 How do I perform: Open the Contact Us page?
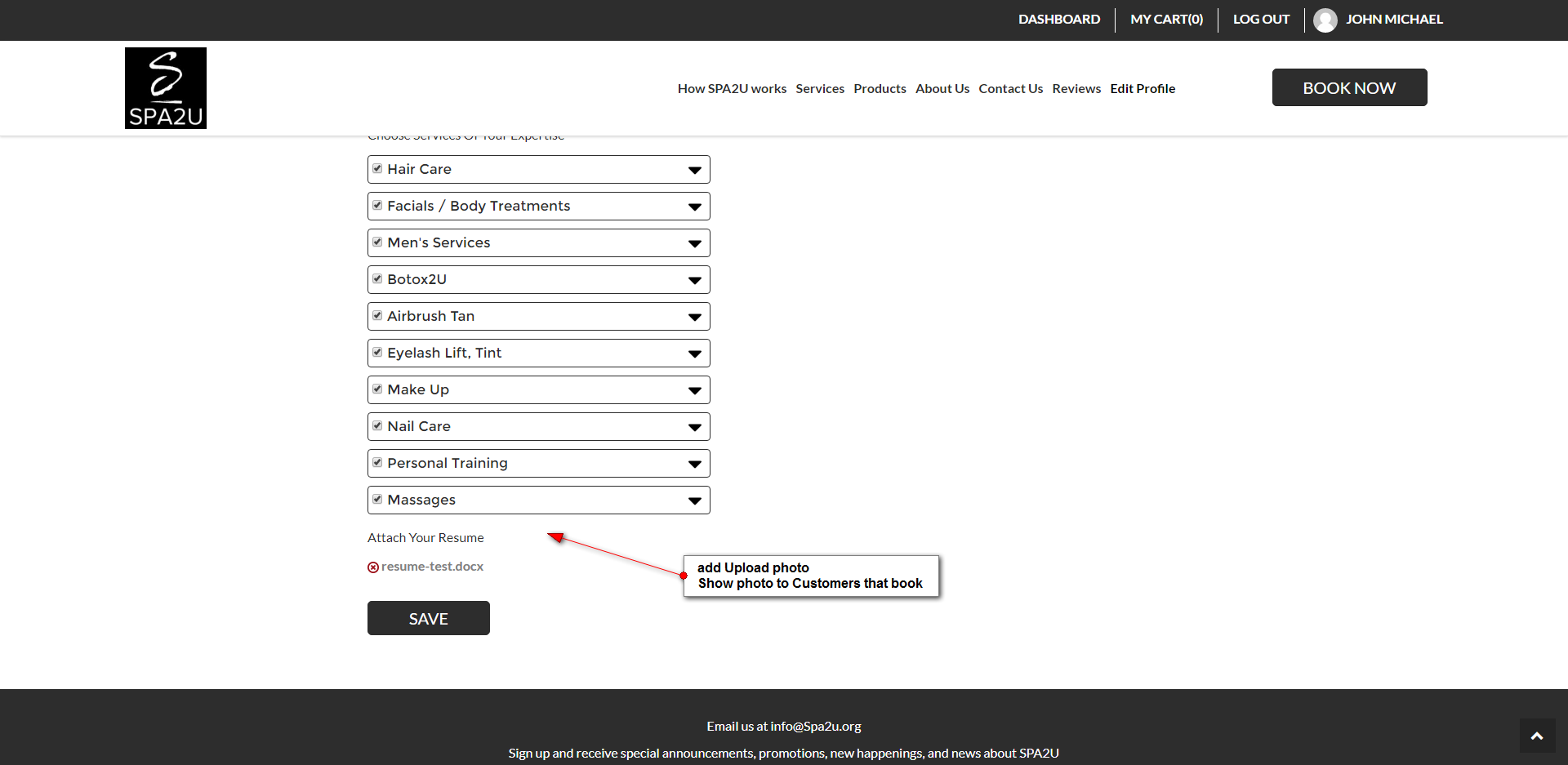[x=1011, y=88]
